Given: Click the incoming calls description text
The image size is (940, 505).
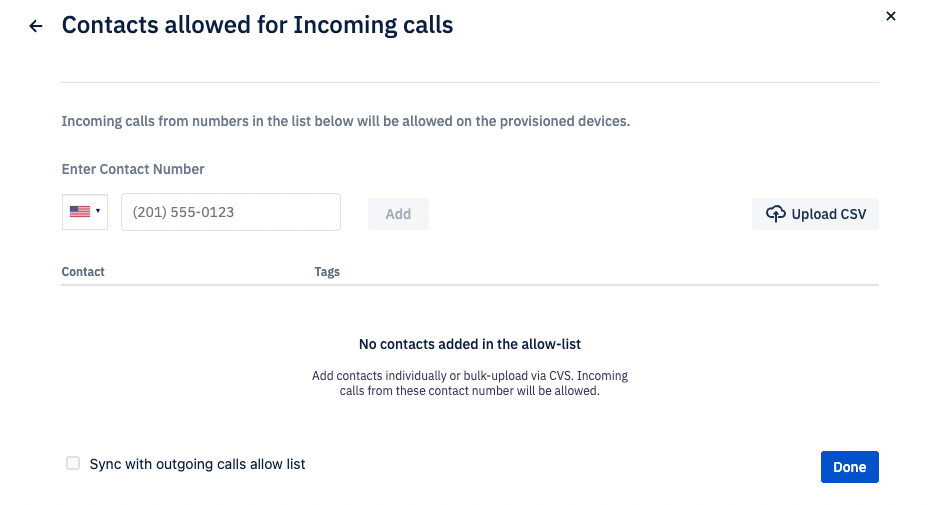Looking at the screenshot, I should (346, 121).
